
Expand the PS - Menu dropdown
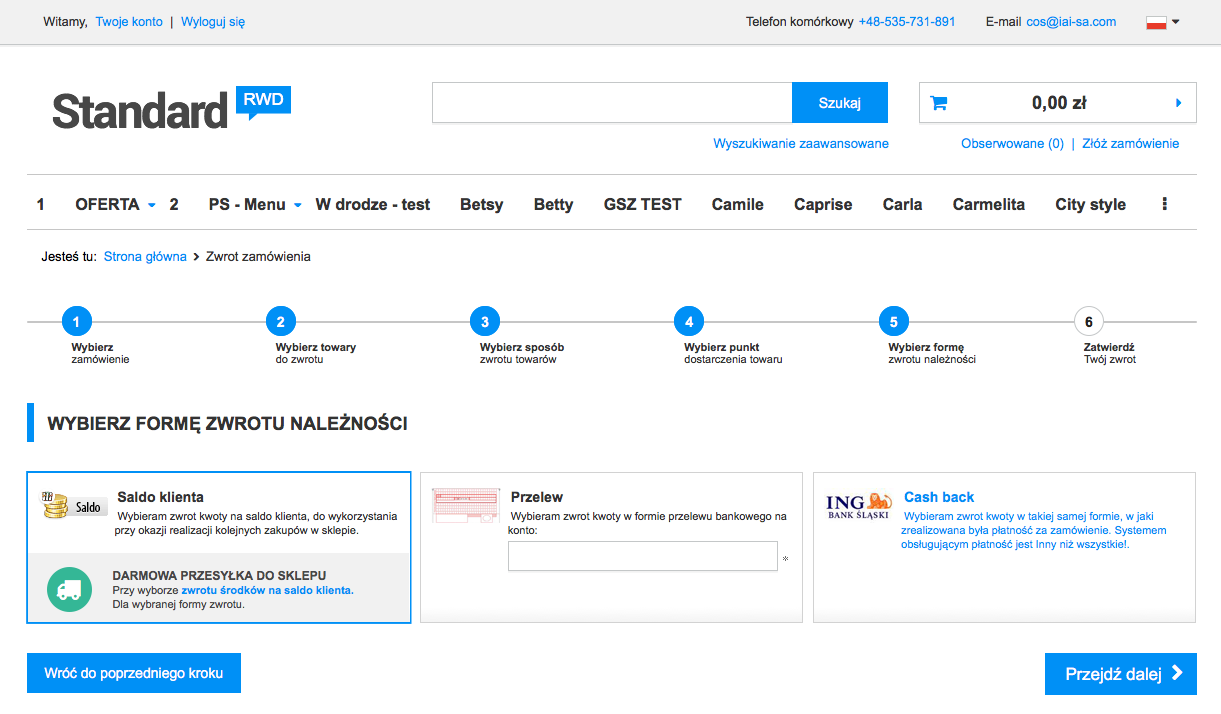pos(297,205)
